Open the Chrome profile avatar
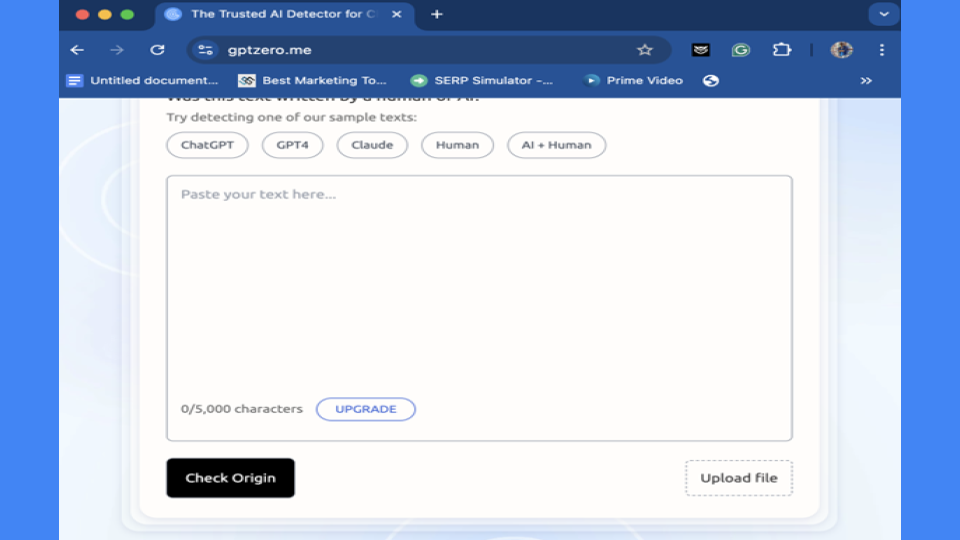960x540 pixels. 841,50
